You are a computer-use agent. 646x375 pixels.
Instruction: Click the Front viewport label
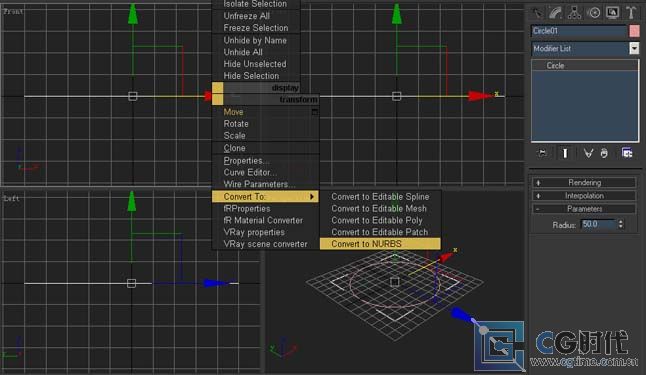13,12
